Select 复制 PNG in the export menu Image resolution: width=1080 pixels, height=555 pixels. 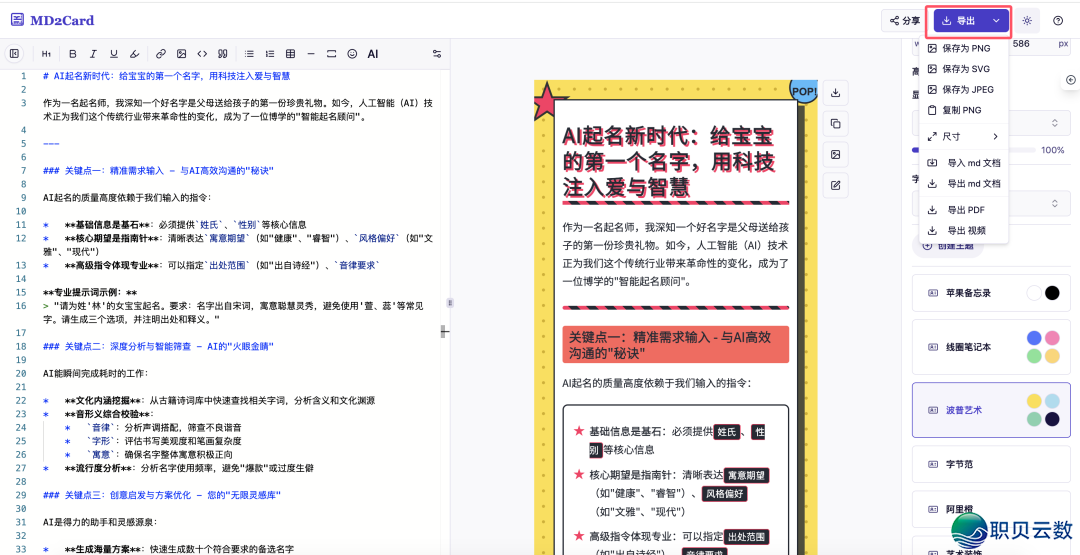pyautogui.click(x=964, y=110)
